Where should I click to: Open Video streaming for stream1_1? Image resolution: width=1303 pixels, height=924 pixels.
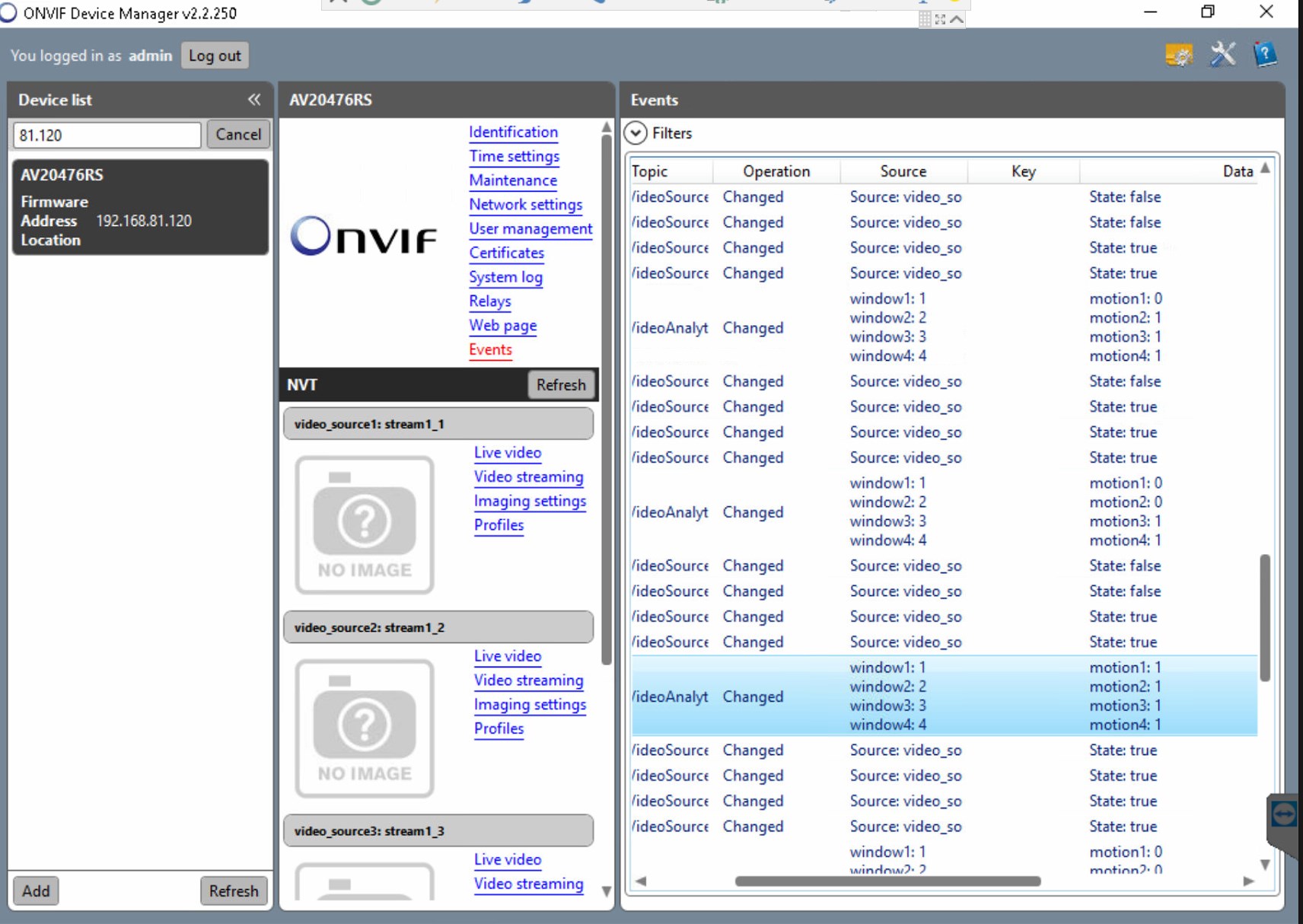coord(528,477)
